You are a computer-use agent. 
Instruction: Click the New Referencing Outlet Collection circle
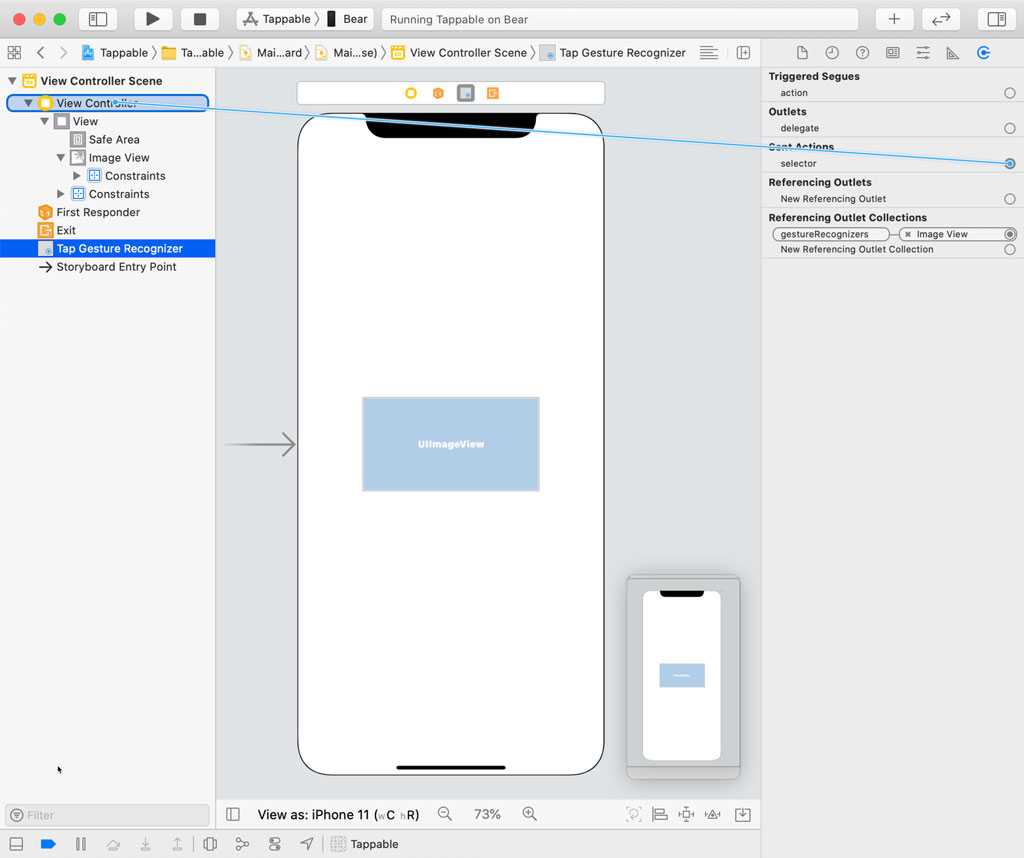click(x=1010, y=249)
